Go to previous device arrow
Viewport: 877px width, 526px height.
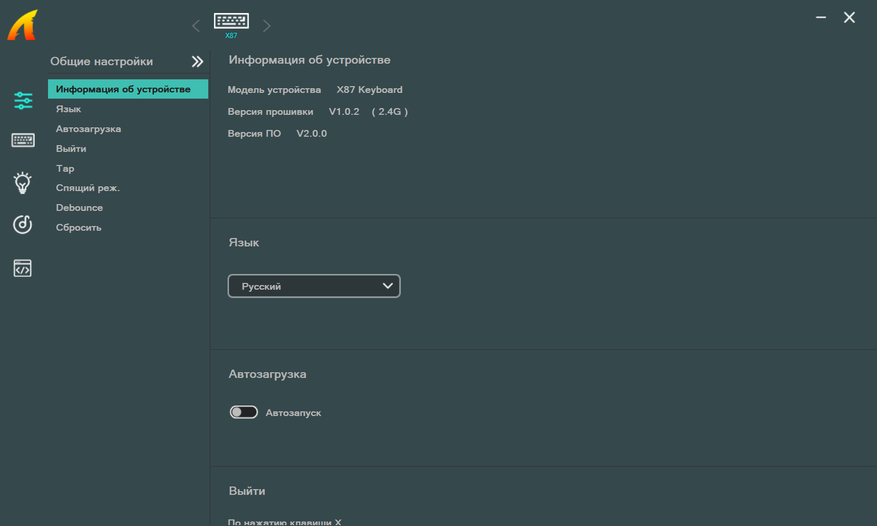point(196,26)
